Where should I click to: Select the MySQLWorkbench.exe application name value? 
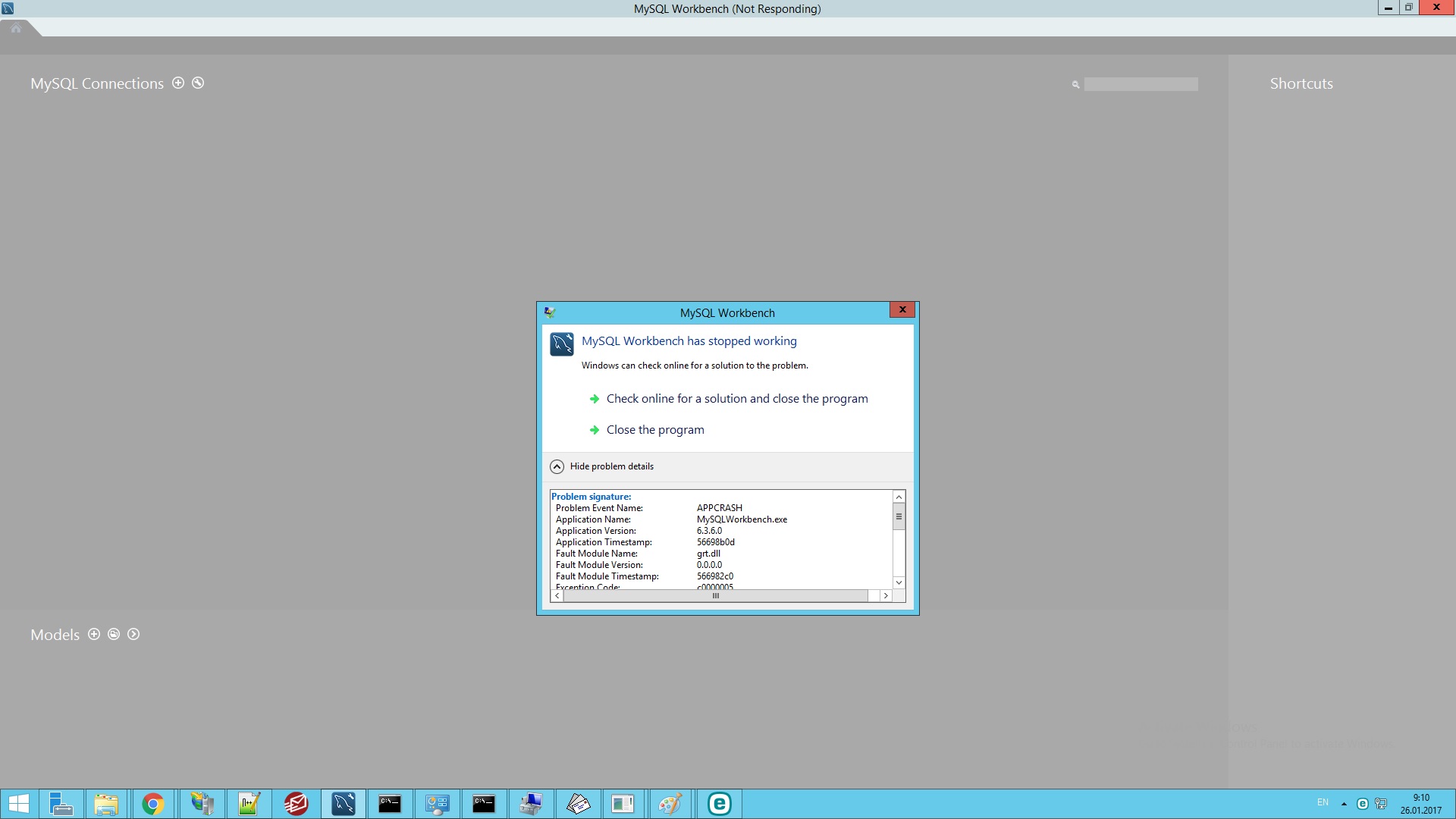pyautogui.click(x=742, y=519)
